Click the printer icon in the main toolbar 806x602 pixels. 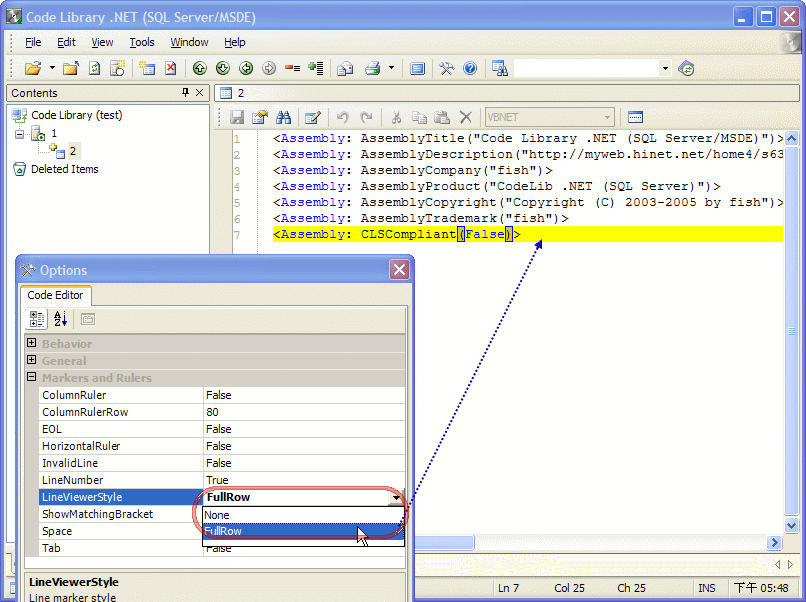(x=373, y=68)
